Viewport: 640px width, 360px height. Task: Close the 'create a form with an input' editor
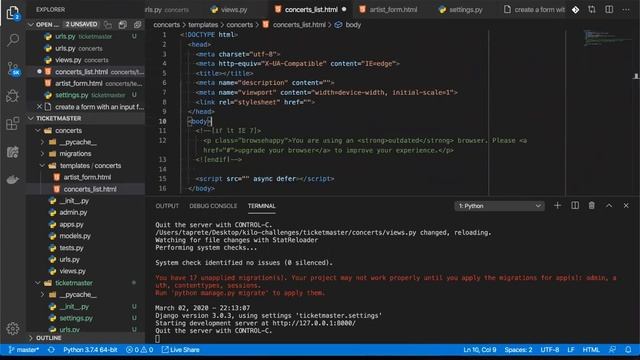coord(39,107)
